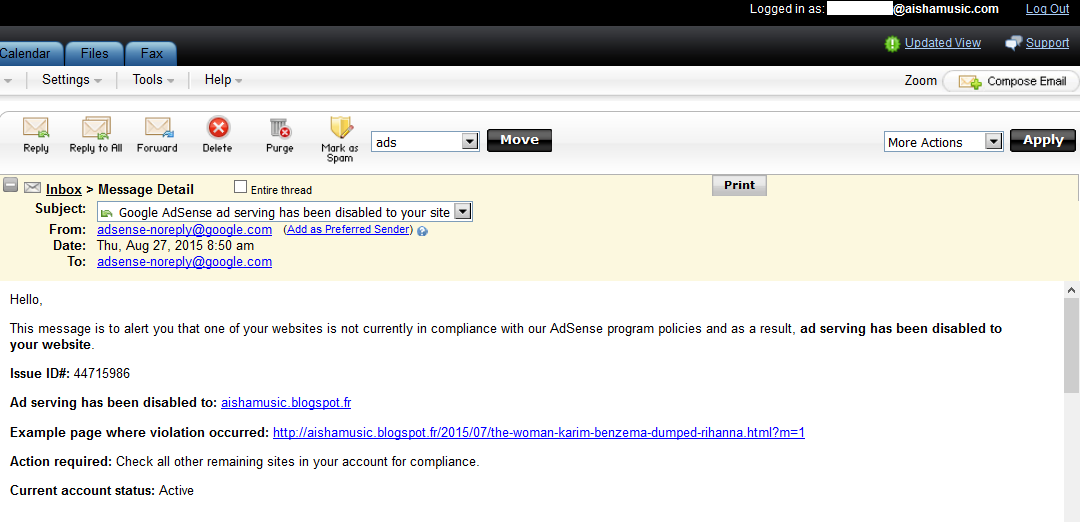Click Add as Preferred Sender link
Screen dimensions: 1080x523
tap(349, 229)
